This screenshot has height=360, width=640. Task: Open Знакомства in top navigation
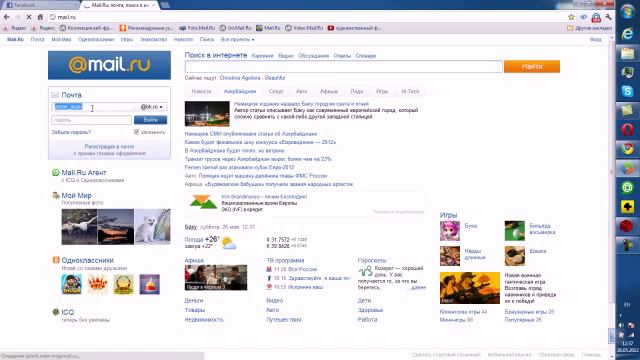point(153,40)
